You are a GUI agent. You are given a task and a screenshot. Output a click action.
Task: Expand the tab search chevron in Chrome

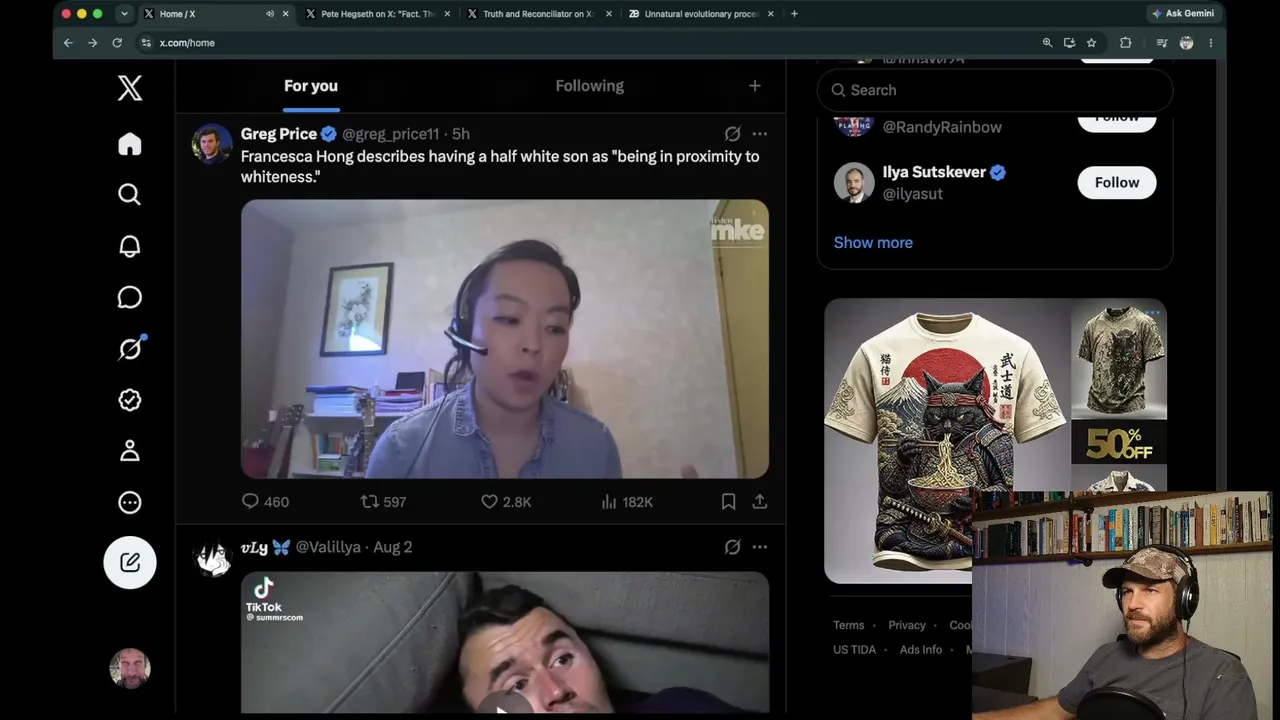(x=124, y=14)
